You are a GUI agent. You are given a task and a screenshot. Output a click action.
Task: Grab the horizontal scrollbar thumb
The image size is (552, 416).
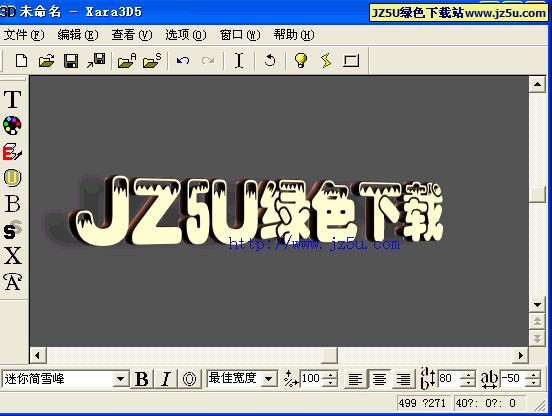click(330, 355)
